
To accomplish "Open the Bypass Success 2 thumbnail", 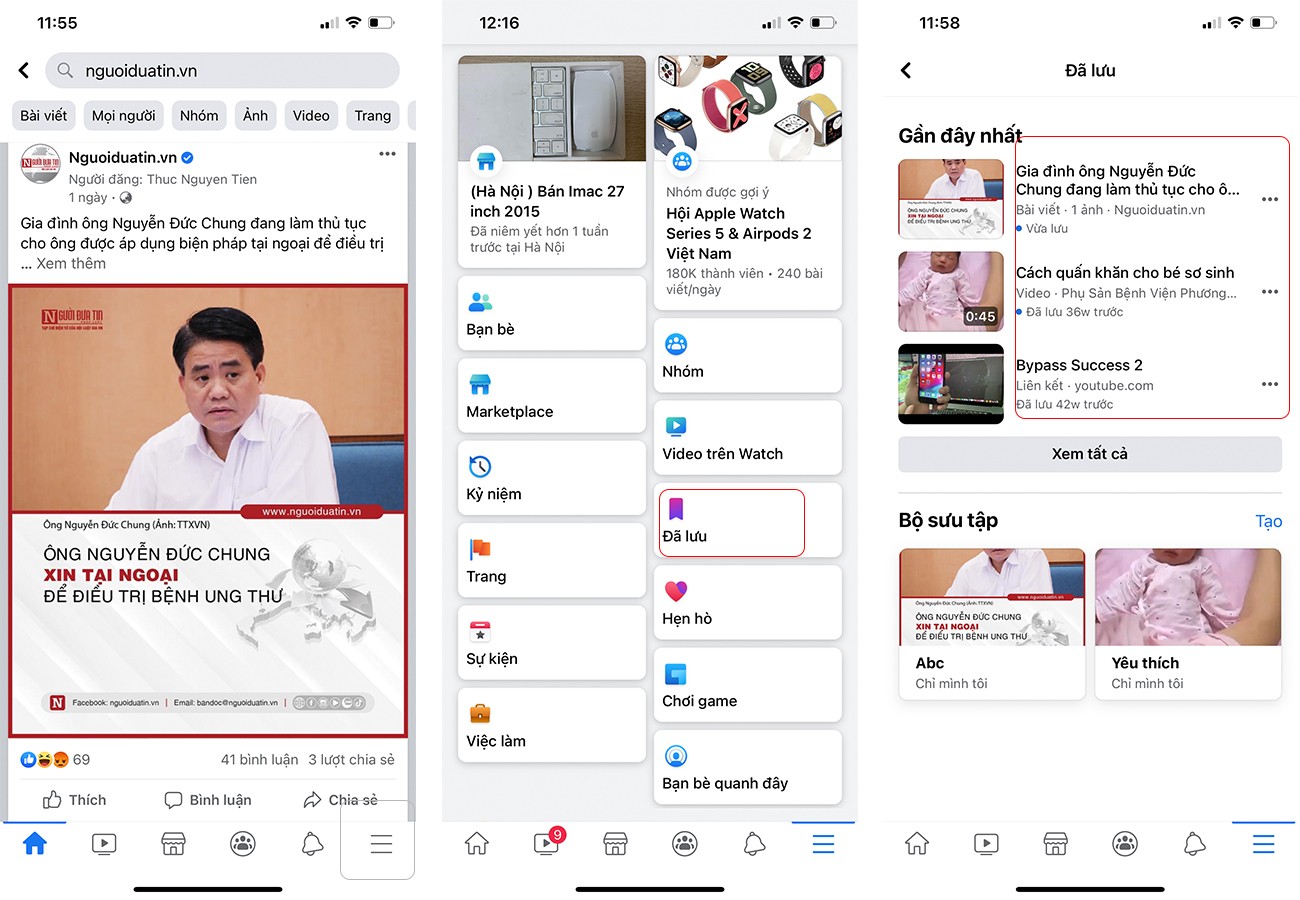I will (951, 384).
